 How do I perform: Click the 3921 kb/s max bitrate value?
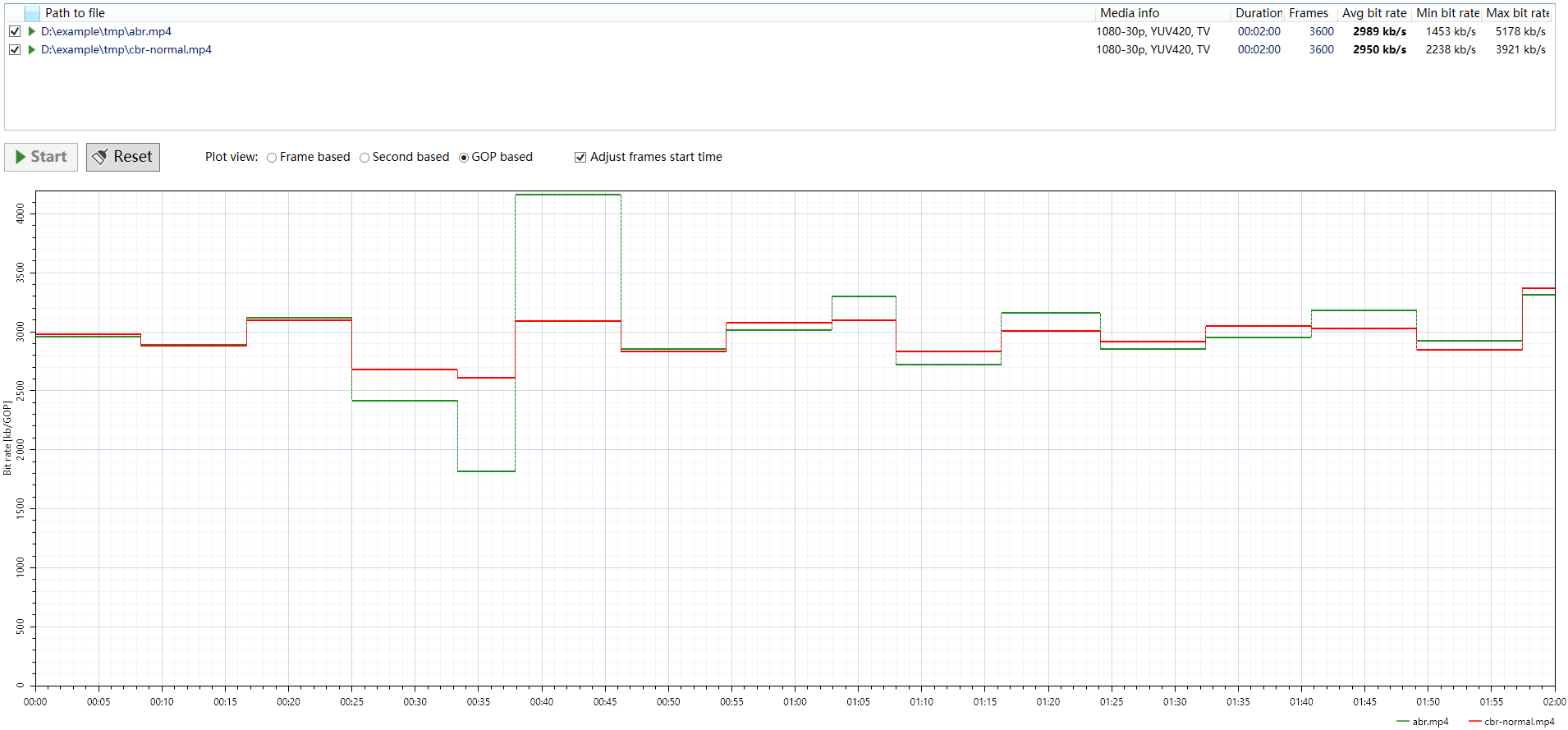[1520, 49]
